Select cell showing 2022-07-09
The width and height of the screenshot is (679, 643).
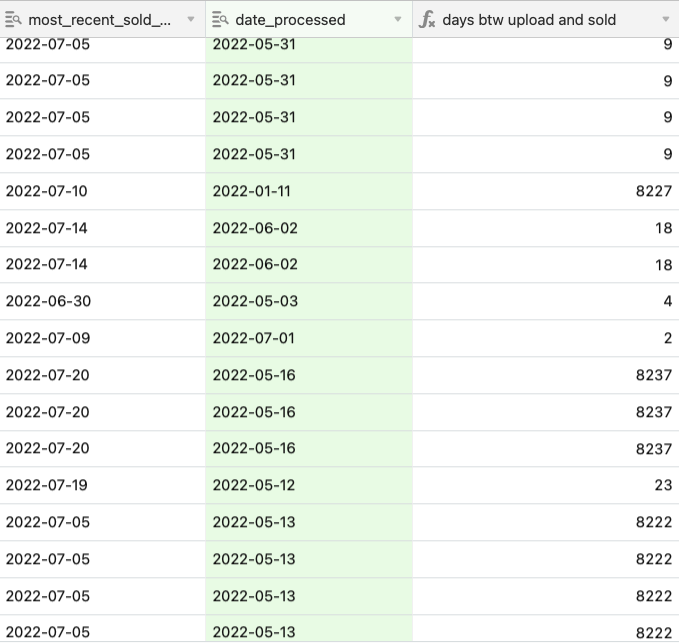pyautogui.click(x=103, y=338)
